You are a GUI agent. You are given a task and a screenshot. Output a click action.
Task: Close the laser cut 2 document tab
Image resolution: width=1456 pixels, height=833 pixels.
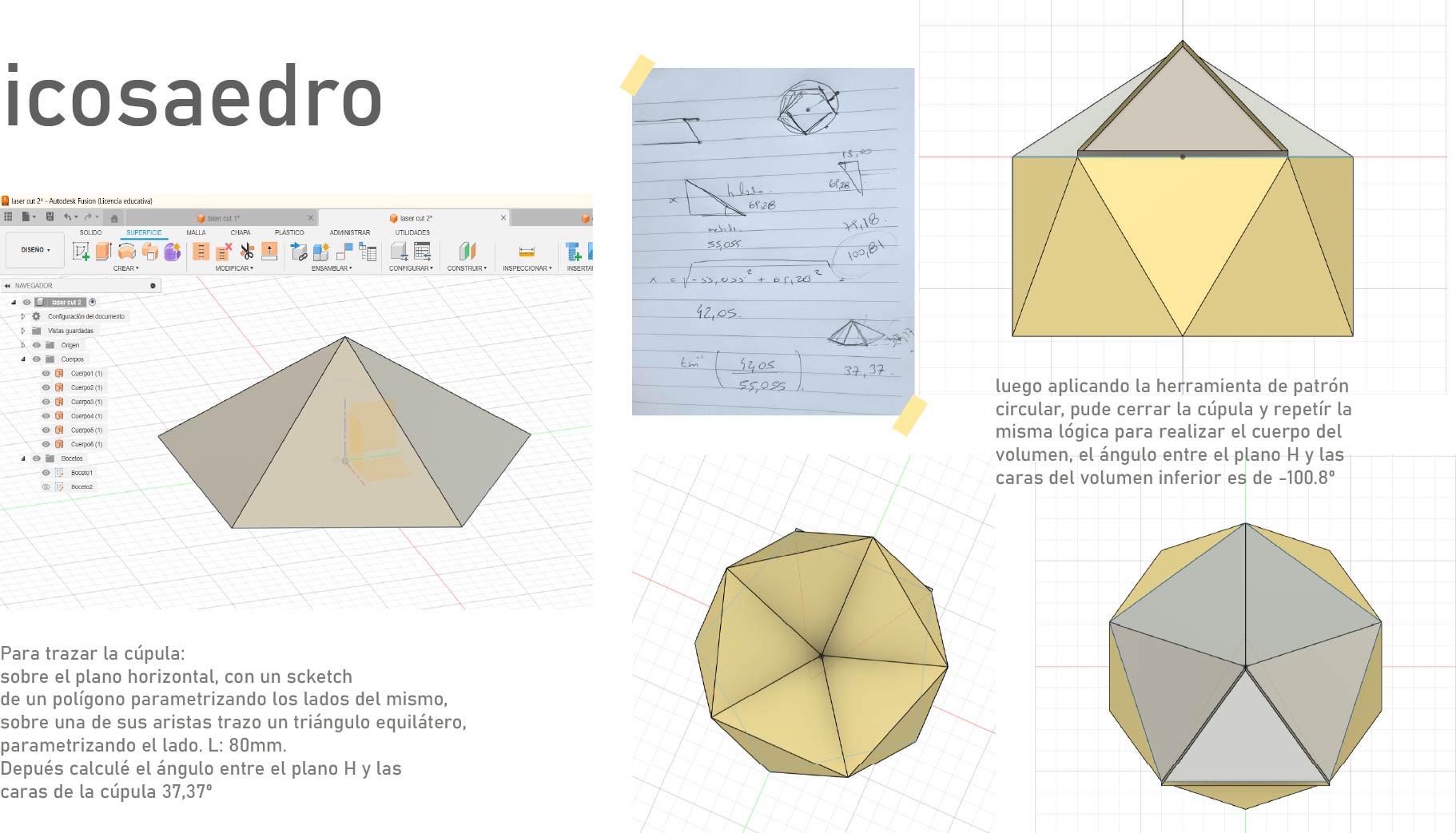point(503,217)
